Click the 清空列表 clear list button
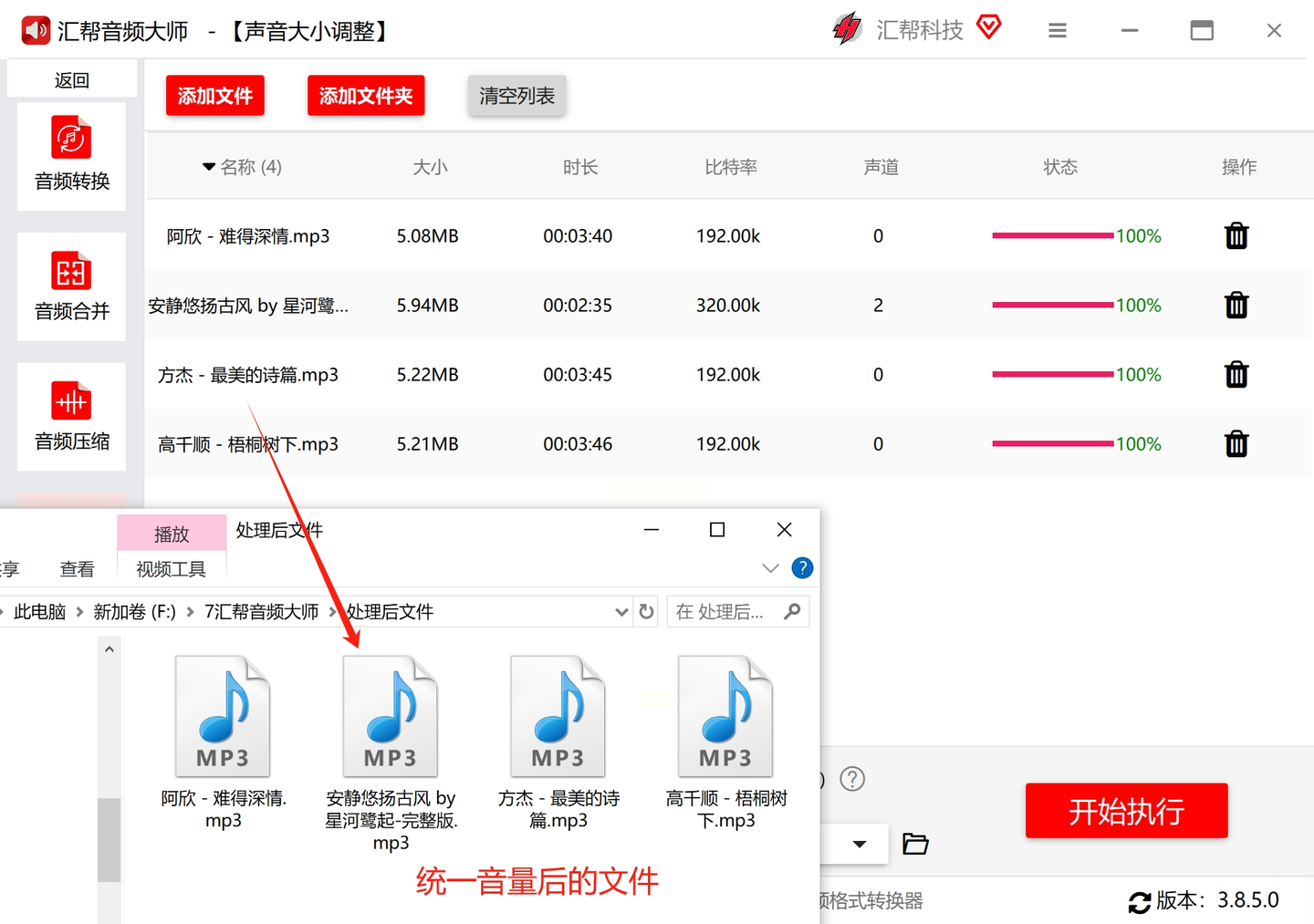Viewport: 1314px width, 924px height. [516, 96]
